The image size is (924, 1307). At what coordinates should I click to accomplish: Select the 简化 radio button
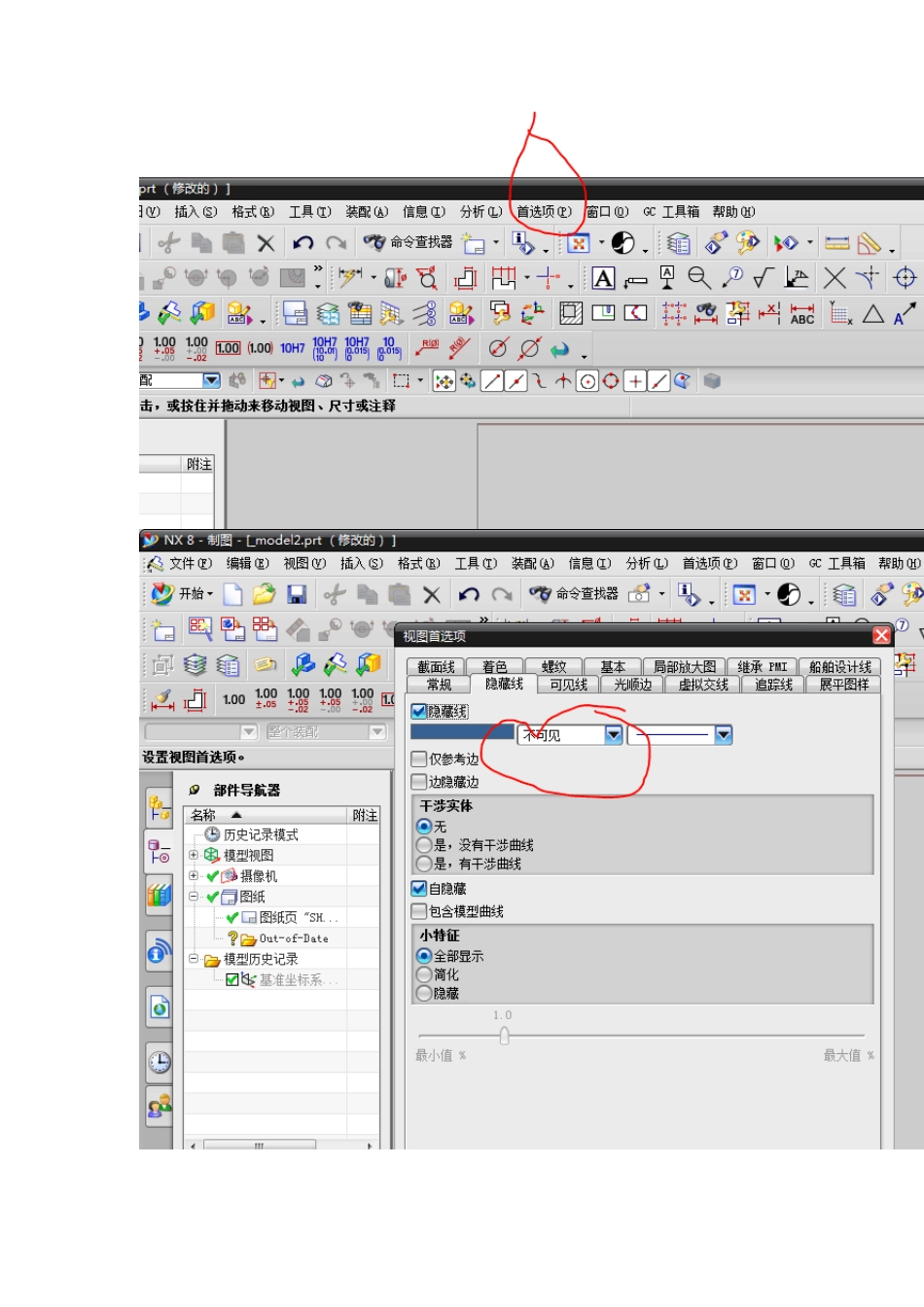click(x=424, y=974)
